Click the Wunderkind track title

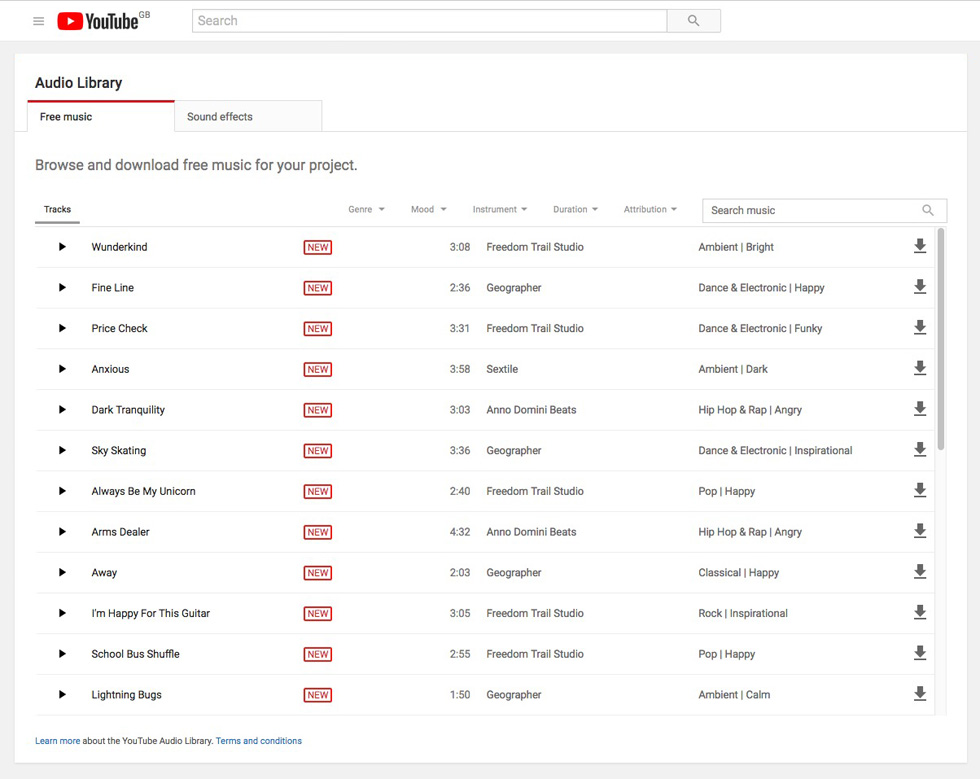click(119, 247)
